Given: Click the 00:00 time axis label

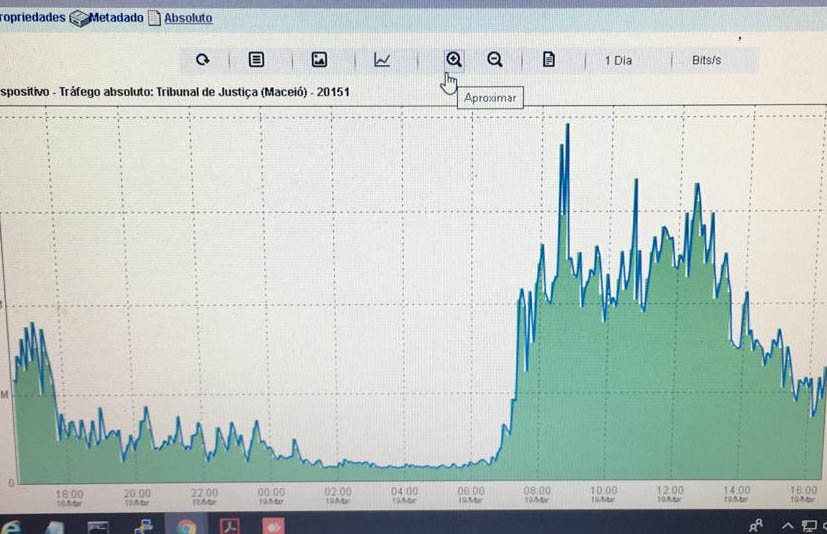Looking at the screenshot, I should coord(271,494).
